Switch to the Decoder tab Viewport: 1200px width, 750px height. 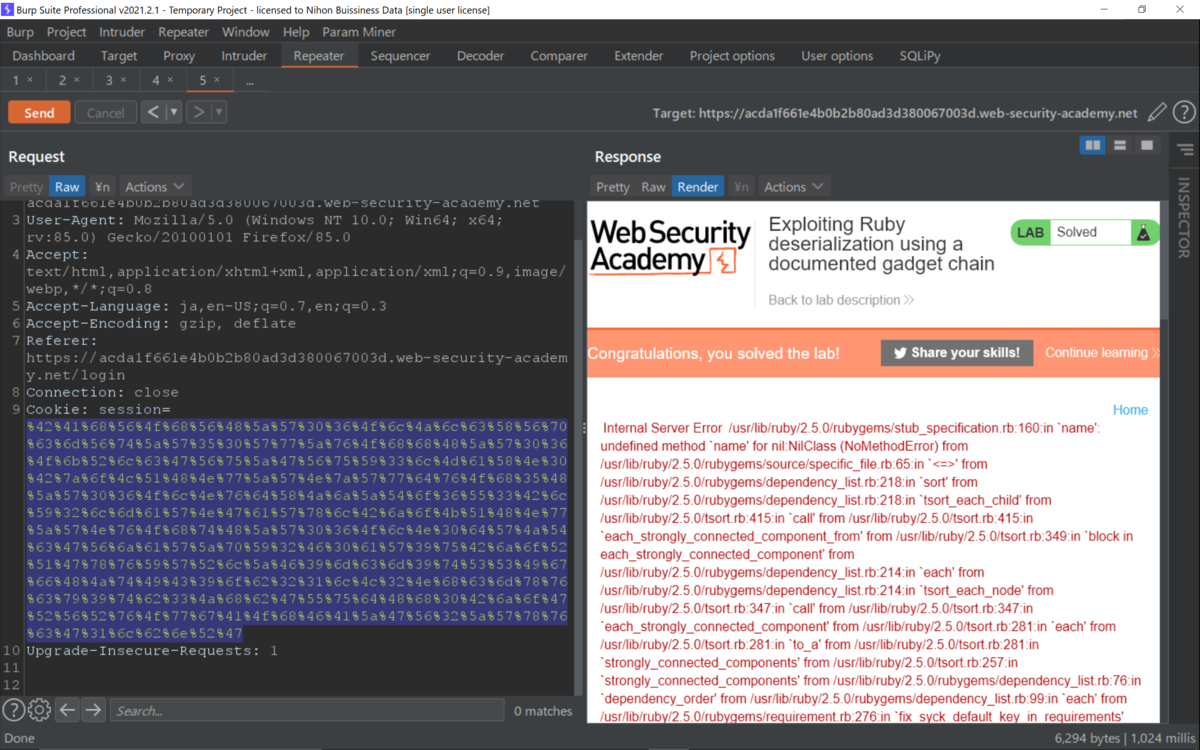481,56
